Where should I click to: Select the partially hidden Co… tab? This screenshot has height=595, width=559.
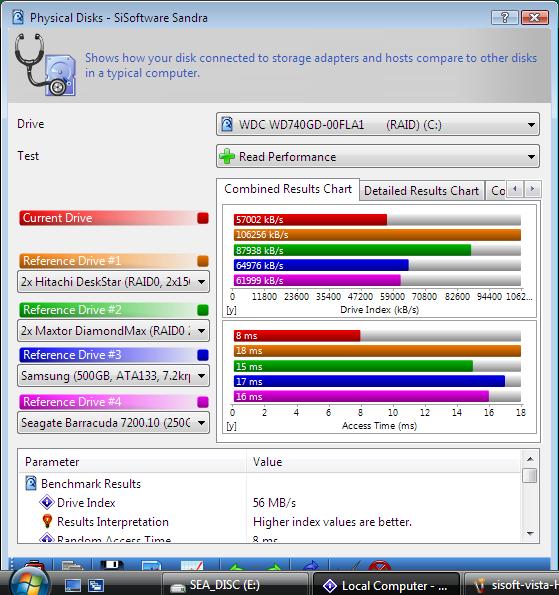497,190
